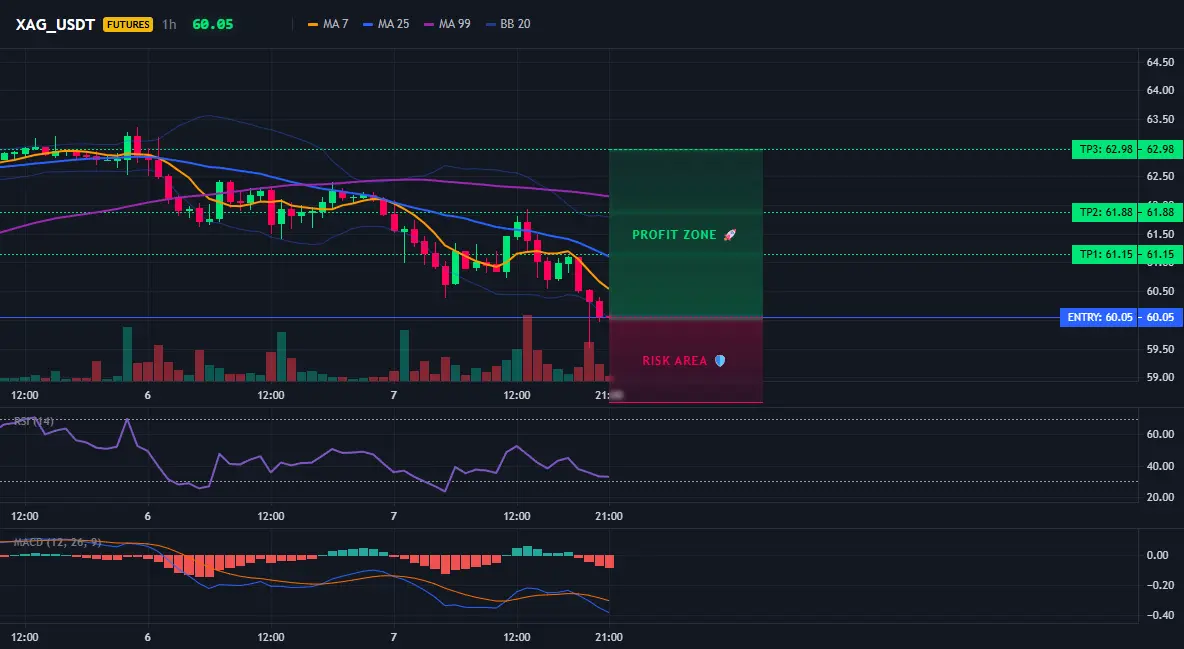The width and height of the screenshot is (1184, 649).
Task: Click the shield icon beside RISK AREA
Action: (720, 360)
